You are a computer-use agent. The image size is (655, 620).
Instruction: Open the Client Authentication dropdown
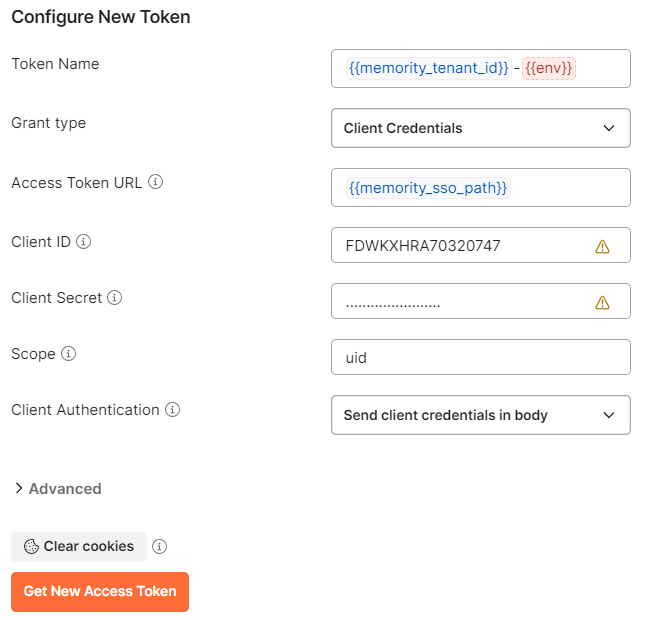[x=480, y=415]
